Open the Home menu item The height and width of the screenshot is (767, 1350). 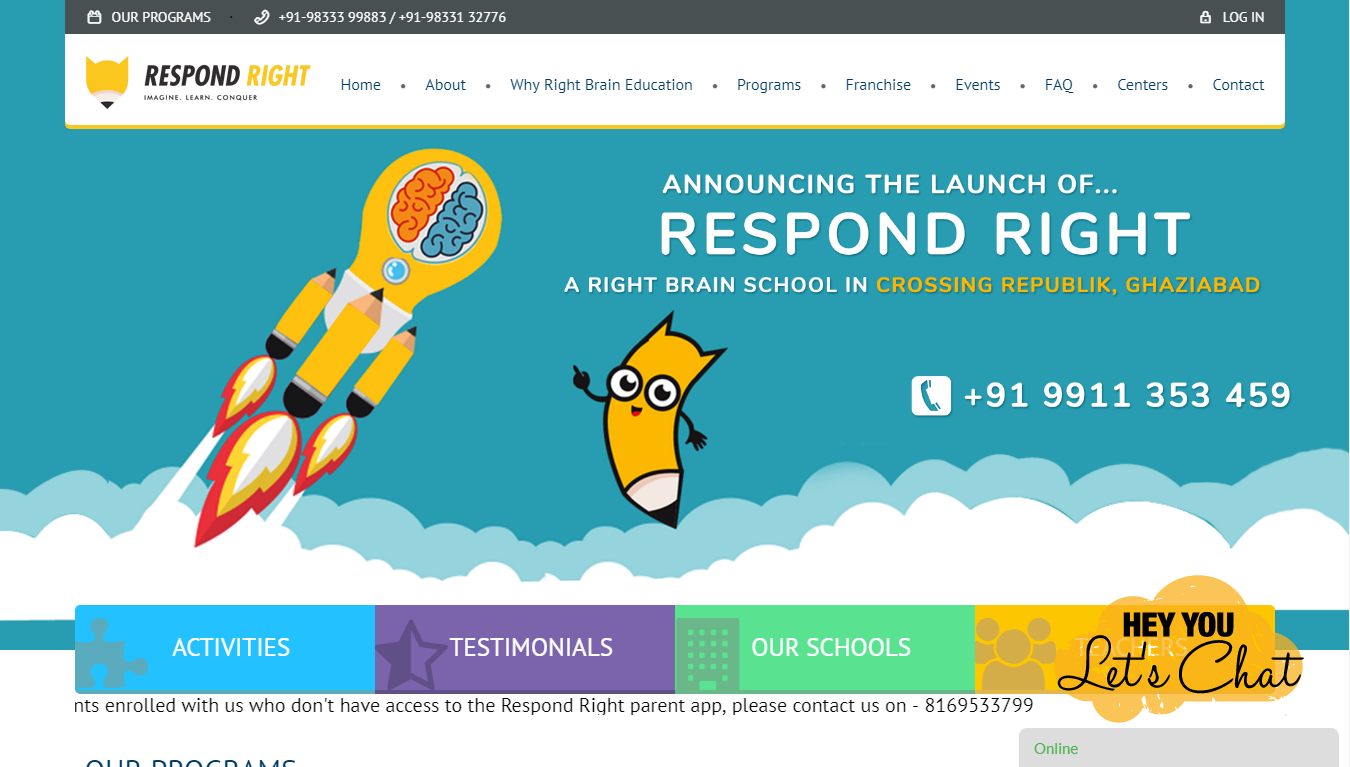360,85
